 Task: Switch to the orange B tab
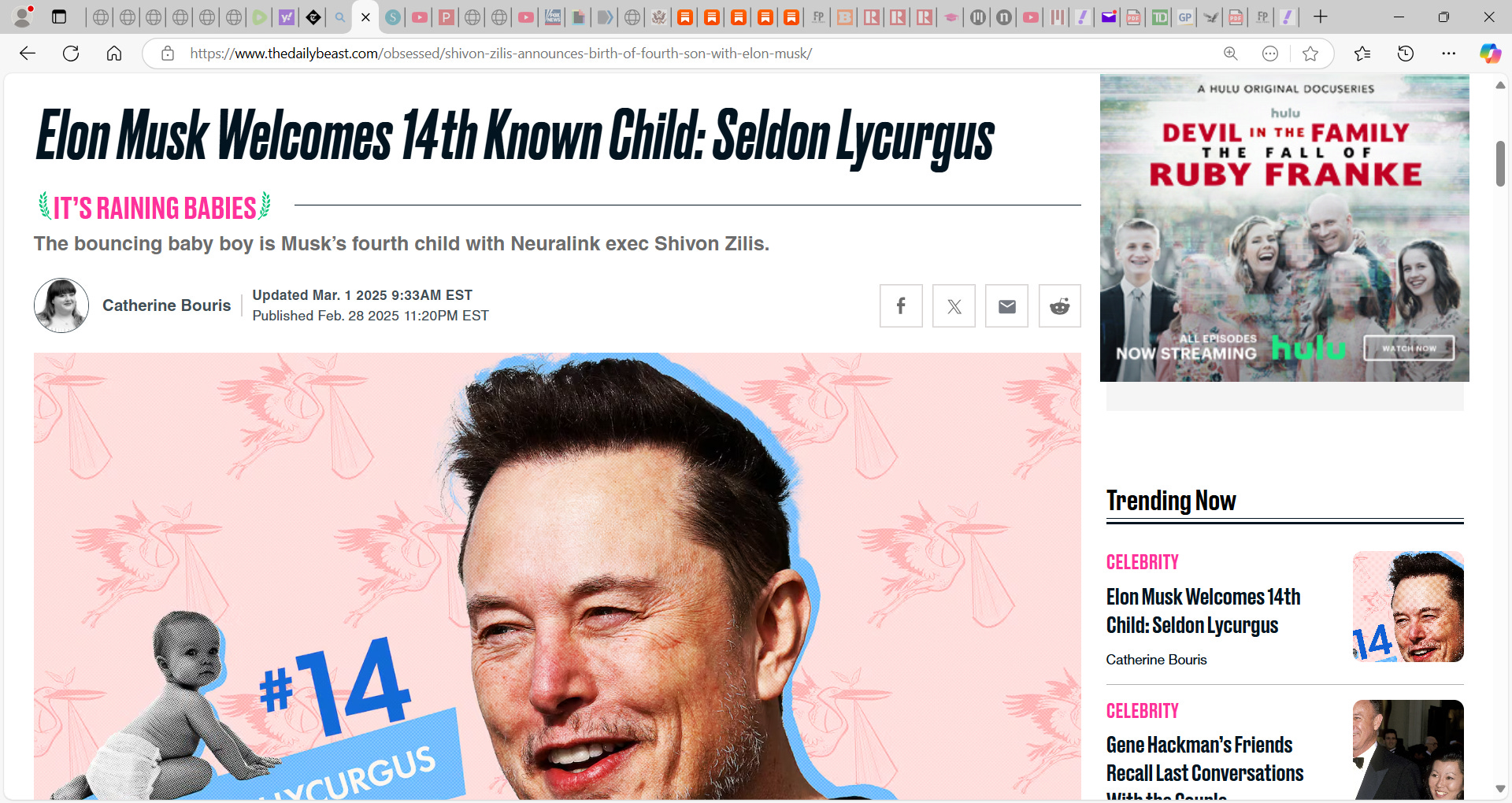(845, 17)
